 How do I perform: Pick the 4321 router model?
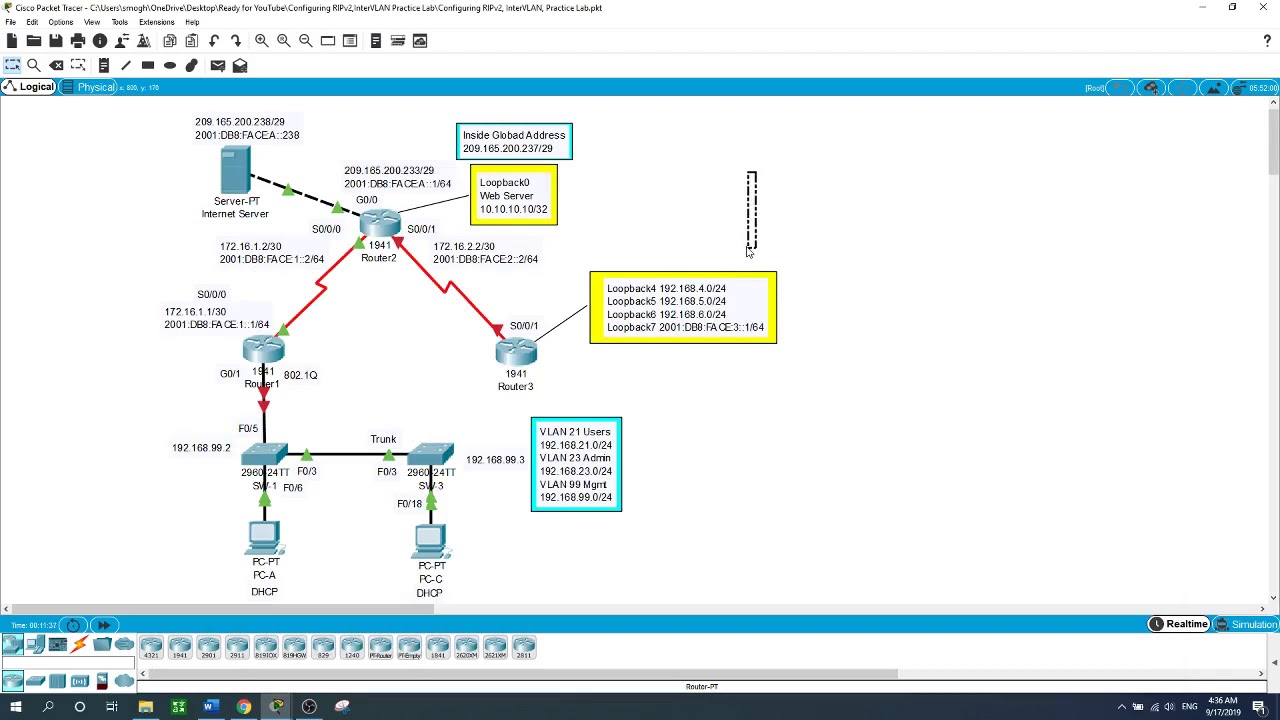point(151,648)
